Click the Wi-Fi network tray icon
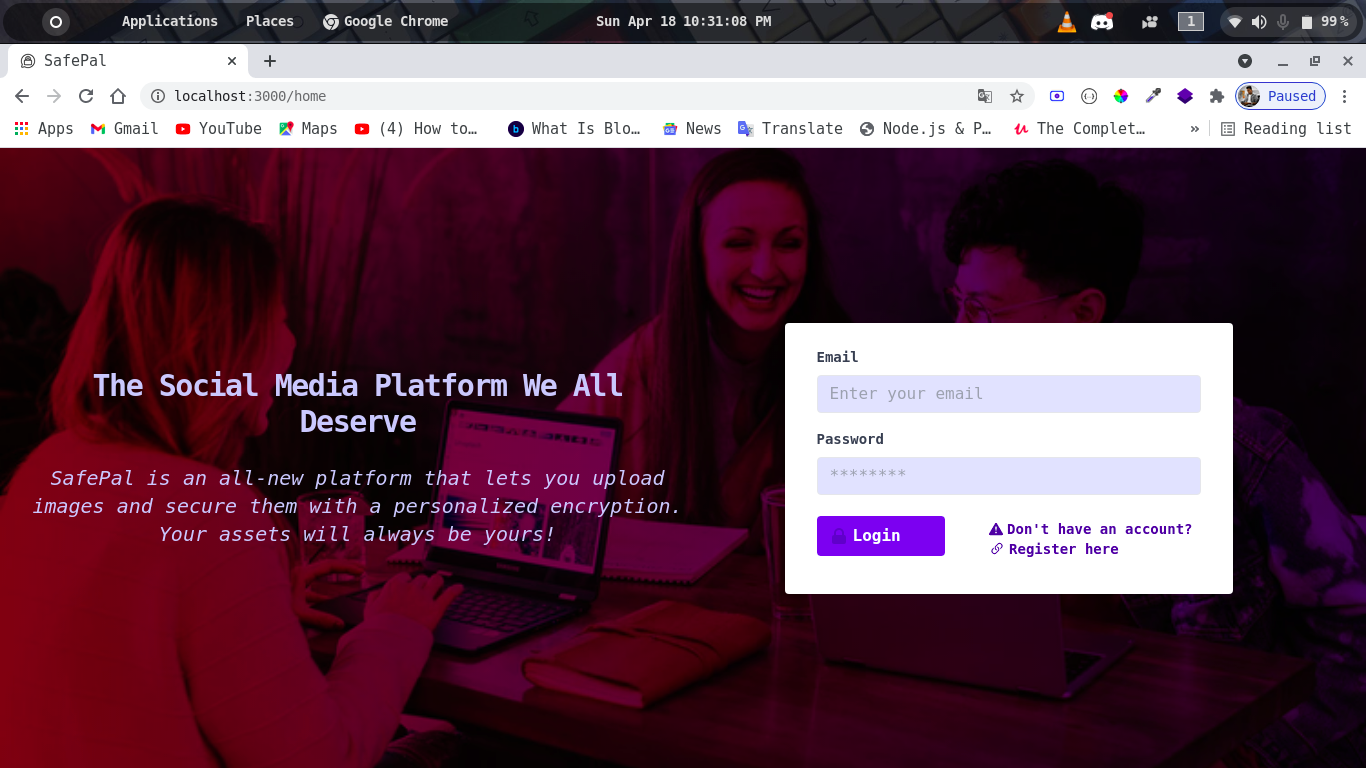This screenshot has height=768, width=1366. pyautogui.click(x=1235, y=22)
